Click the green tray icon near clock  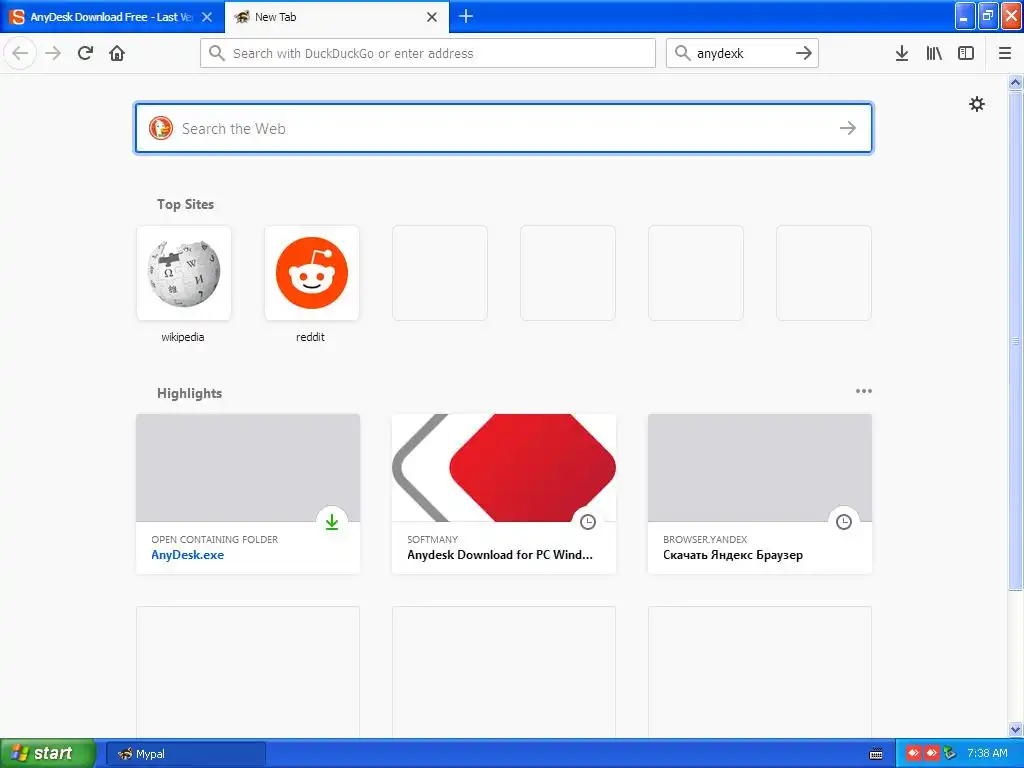(x=950, y=754)
